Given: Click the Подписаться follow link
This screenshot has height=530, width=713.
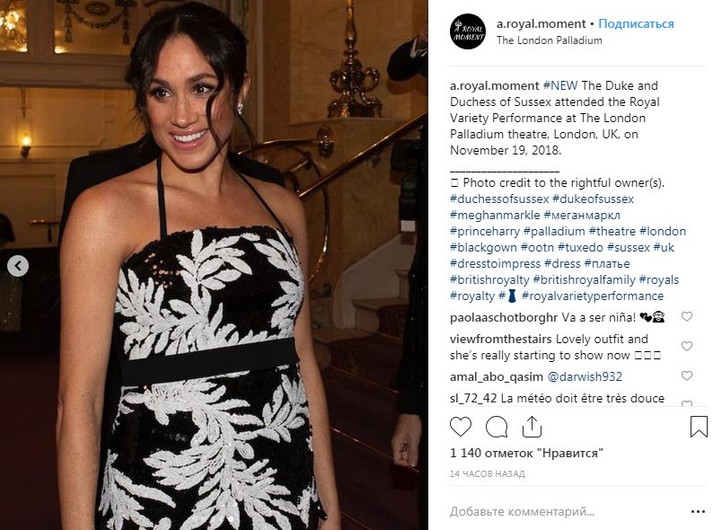Looking at the screenshot, I should click(x=636, y=24).
